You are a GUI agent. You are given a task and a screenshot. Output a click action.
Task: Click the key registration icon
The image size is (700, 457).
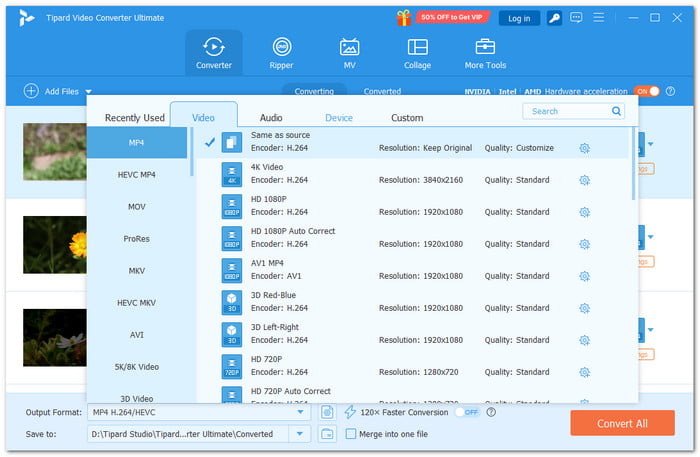554,18
